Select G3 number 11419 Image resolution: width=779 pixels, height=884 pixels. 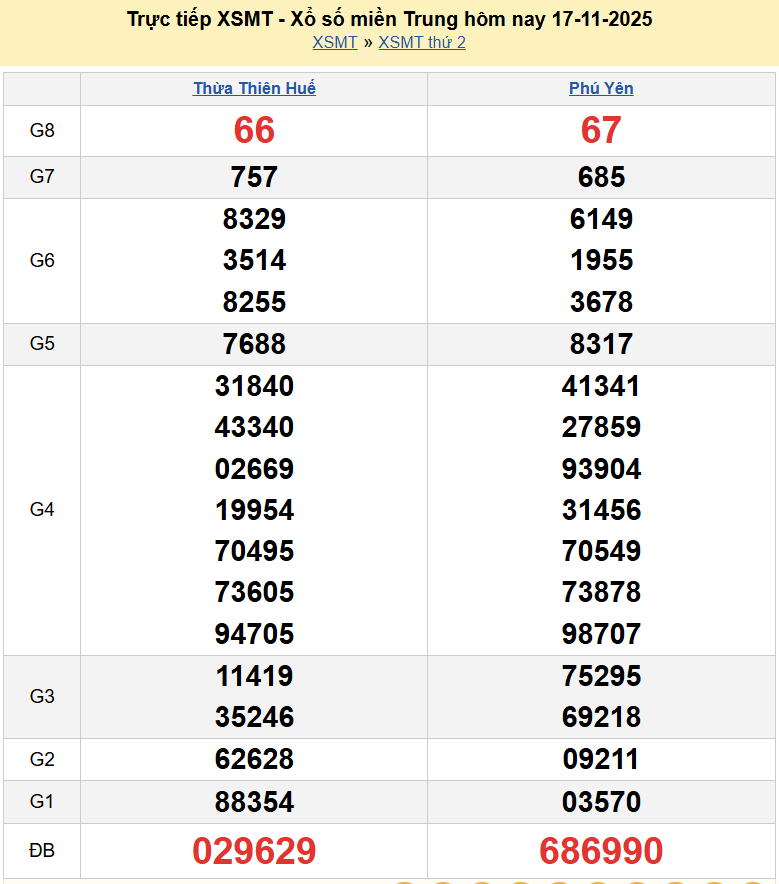pos(254,676)
